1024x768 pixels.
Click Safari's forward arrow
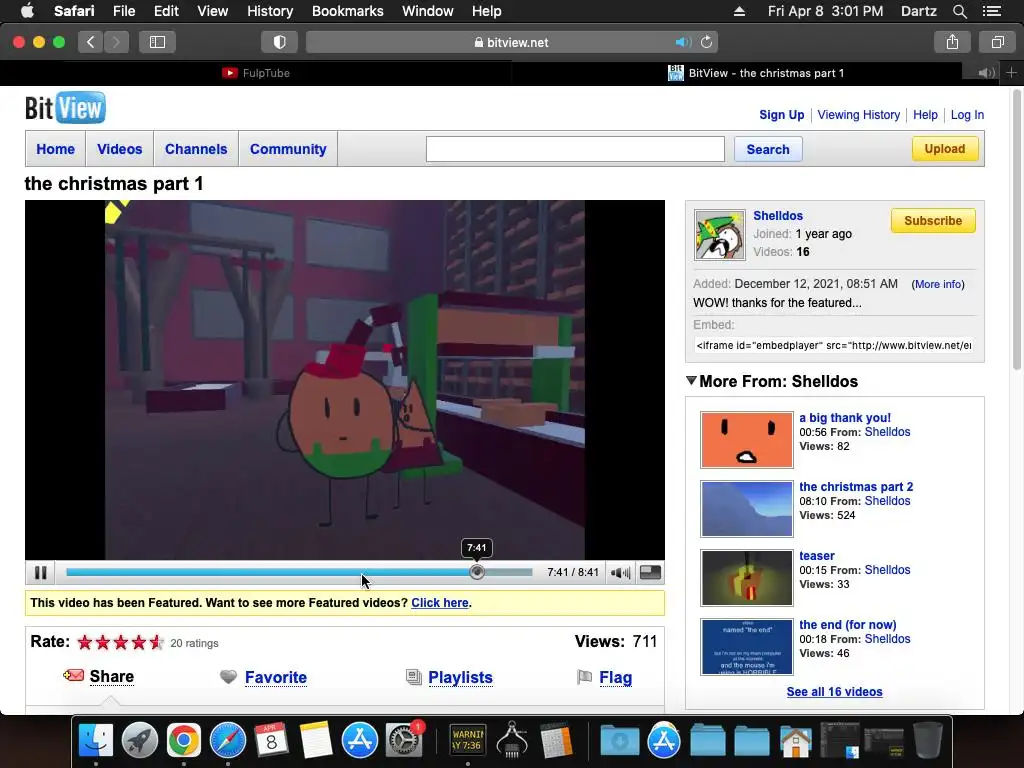coord(116,42)
